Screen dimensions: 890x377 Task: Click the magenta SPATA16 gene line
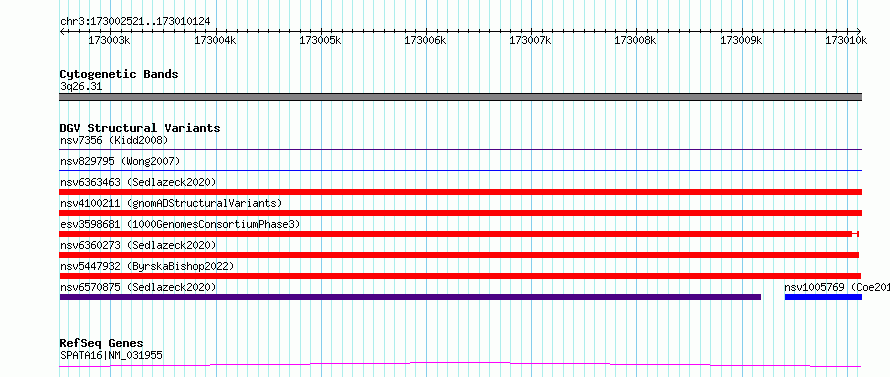pos(460,364)
